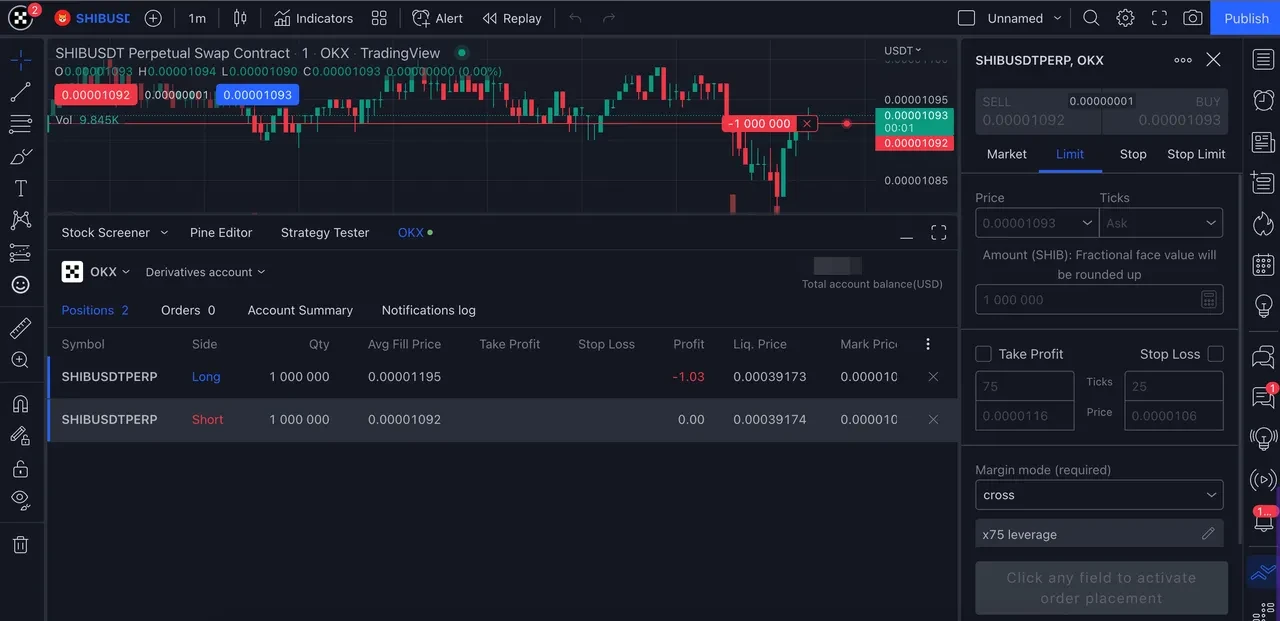
Task: Open the Orders tab
Action: pyautogui.click(x=188, y=310)
